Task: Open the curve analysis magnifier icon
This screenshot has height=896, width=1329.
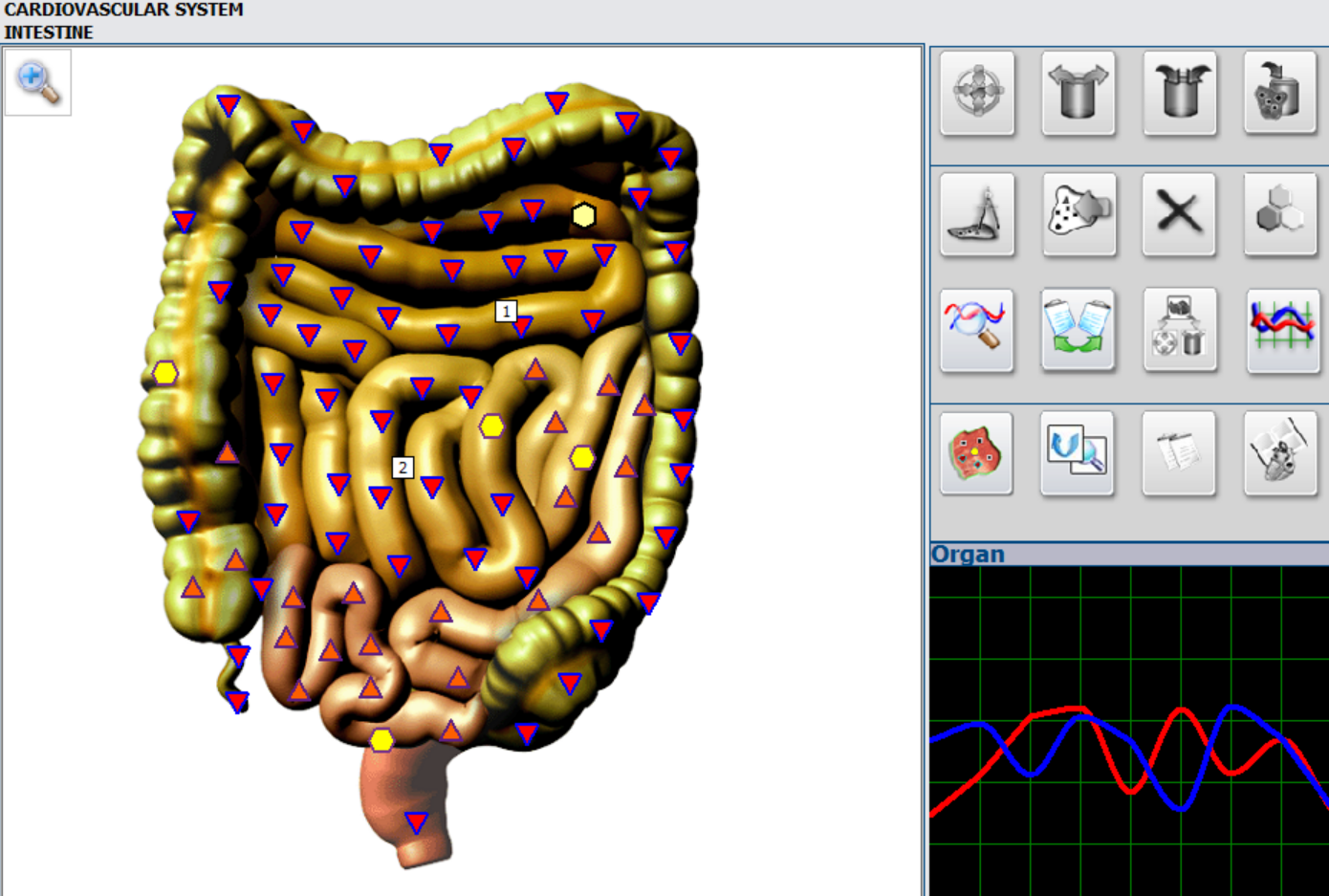Action: coord(977,329)
